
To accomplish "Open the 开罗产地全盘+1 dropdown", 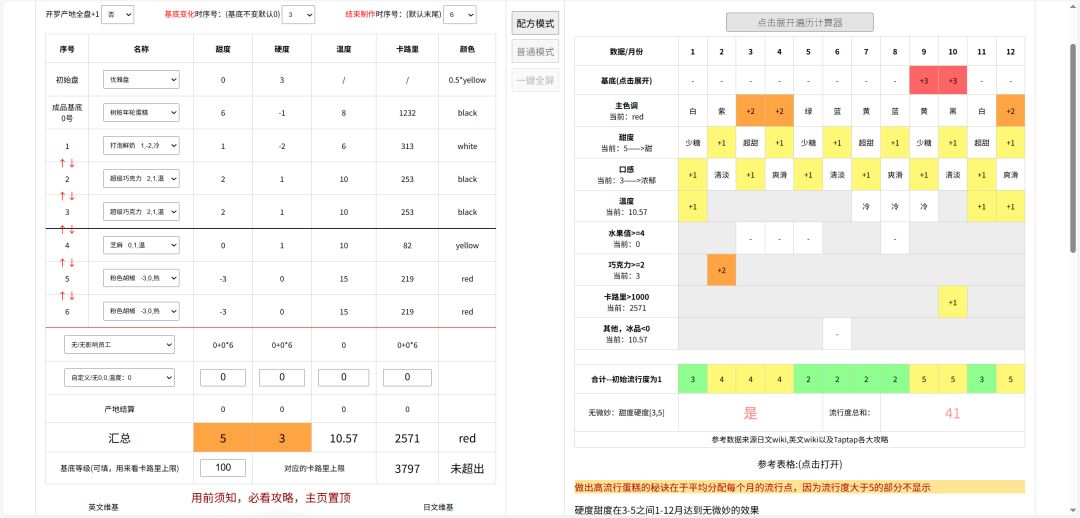I will (118, 14).
